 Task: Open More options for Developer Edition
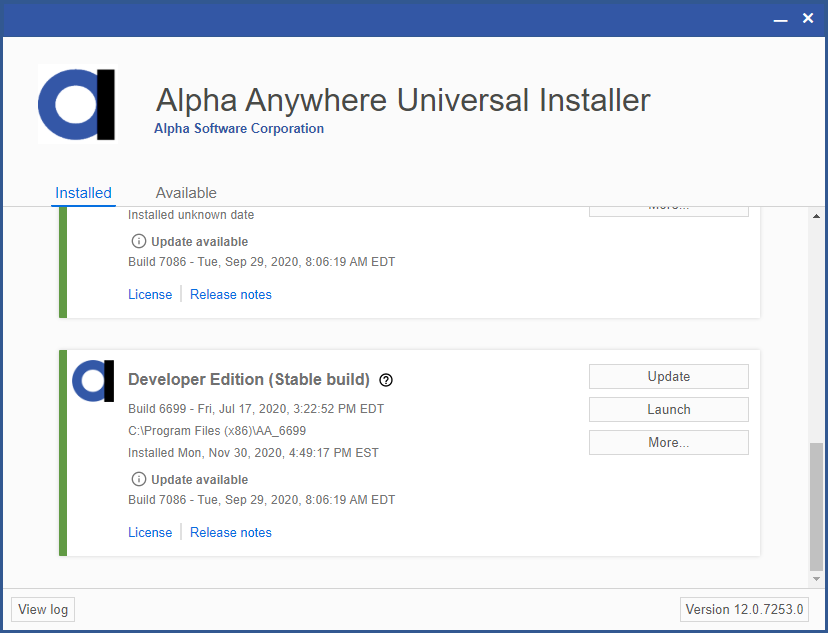[669, 442]
